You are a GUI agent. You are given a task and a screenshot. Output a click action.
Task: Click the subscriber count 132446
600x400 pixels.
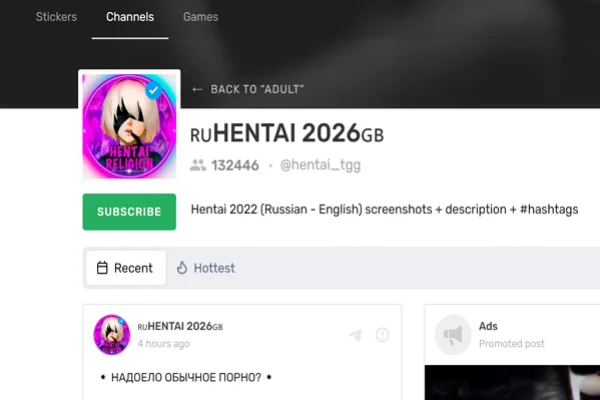pyautogui.click(x=235, y=165)
